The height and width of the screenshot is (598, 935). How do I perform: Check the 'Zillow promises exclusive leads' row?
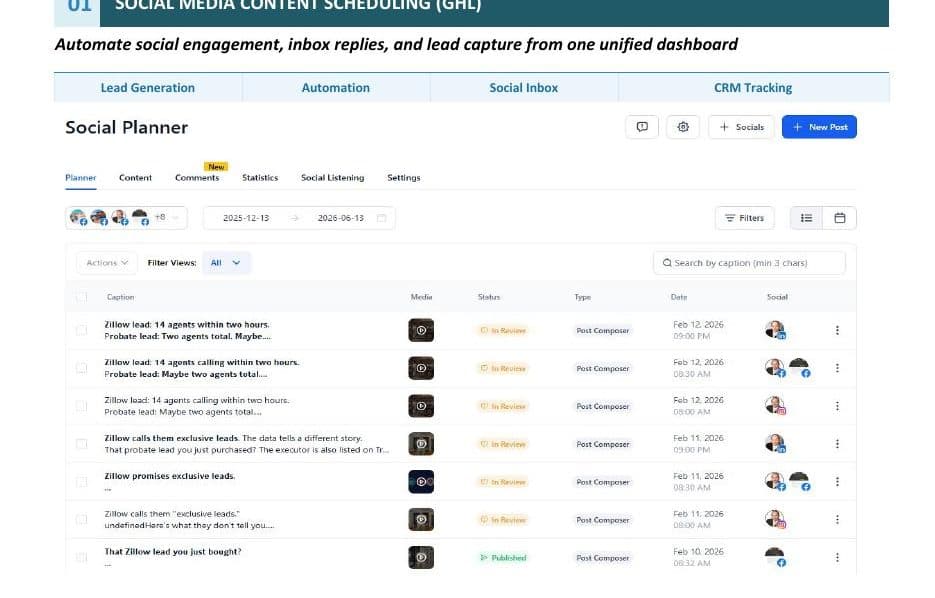coord(82,482)
